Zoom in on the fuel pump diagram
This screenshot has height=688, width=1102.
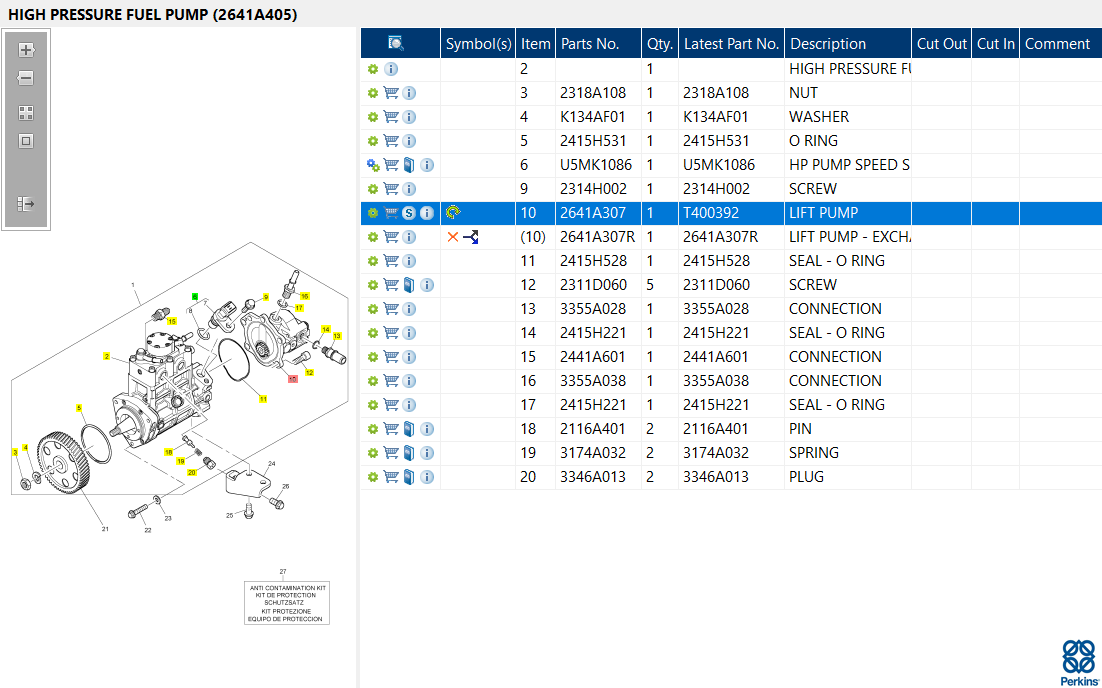coord(26,50)
